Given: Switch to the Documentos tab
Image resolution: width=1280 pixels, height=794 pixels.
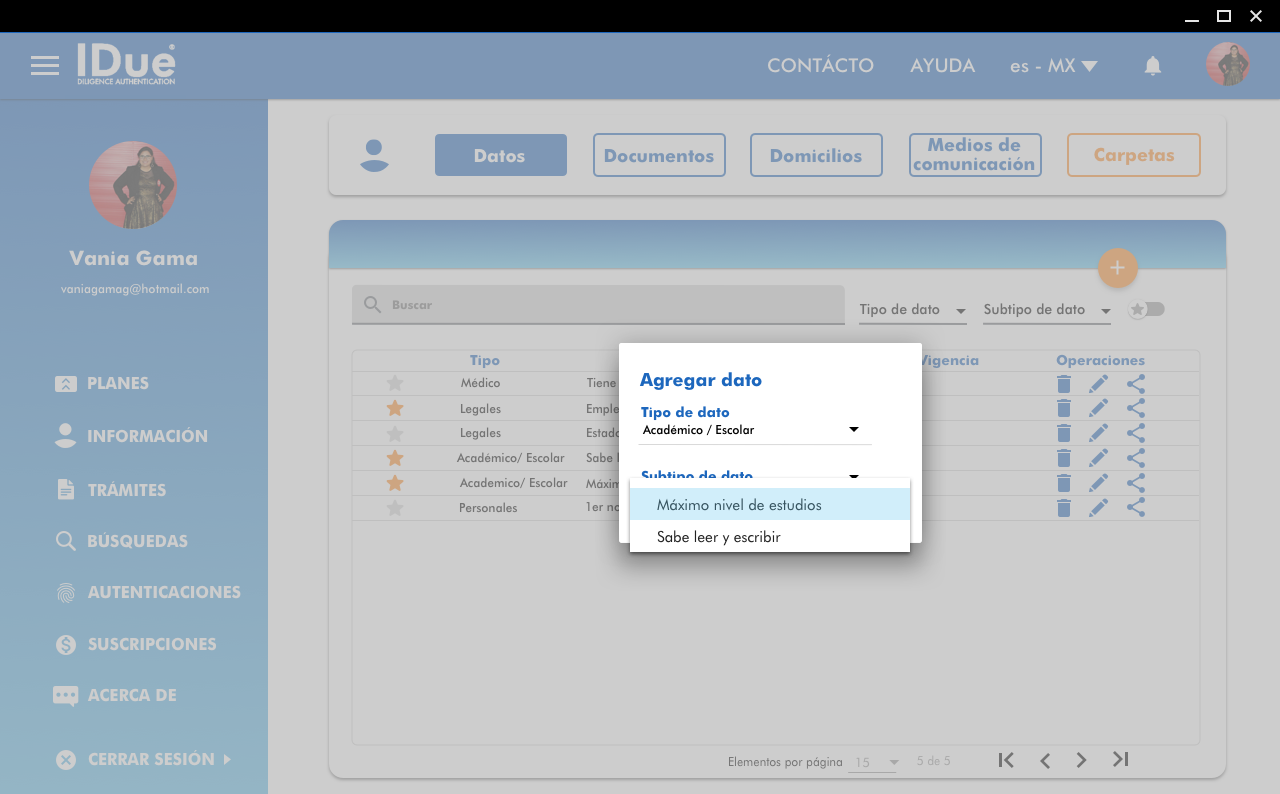Looking at the screenshot, I should click(659, 155).
